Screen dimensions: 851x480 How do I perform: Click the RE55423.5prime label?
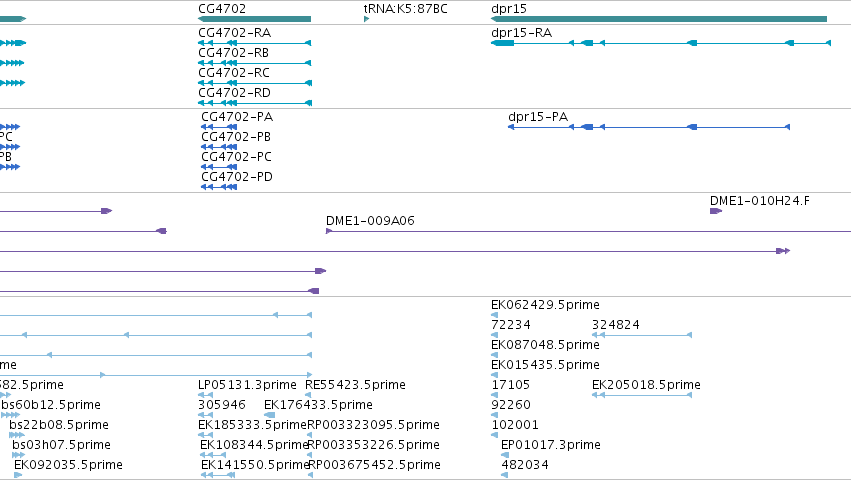(x=355, y=385)
